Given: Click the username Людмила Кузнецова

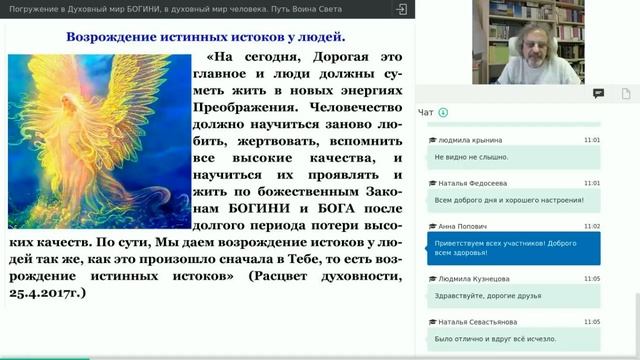Looking at the screenshot, I should click(474, 279).
